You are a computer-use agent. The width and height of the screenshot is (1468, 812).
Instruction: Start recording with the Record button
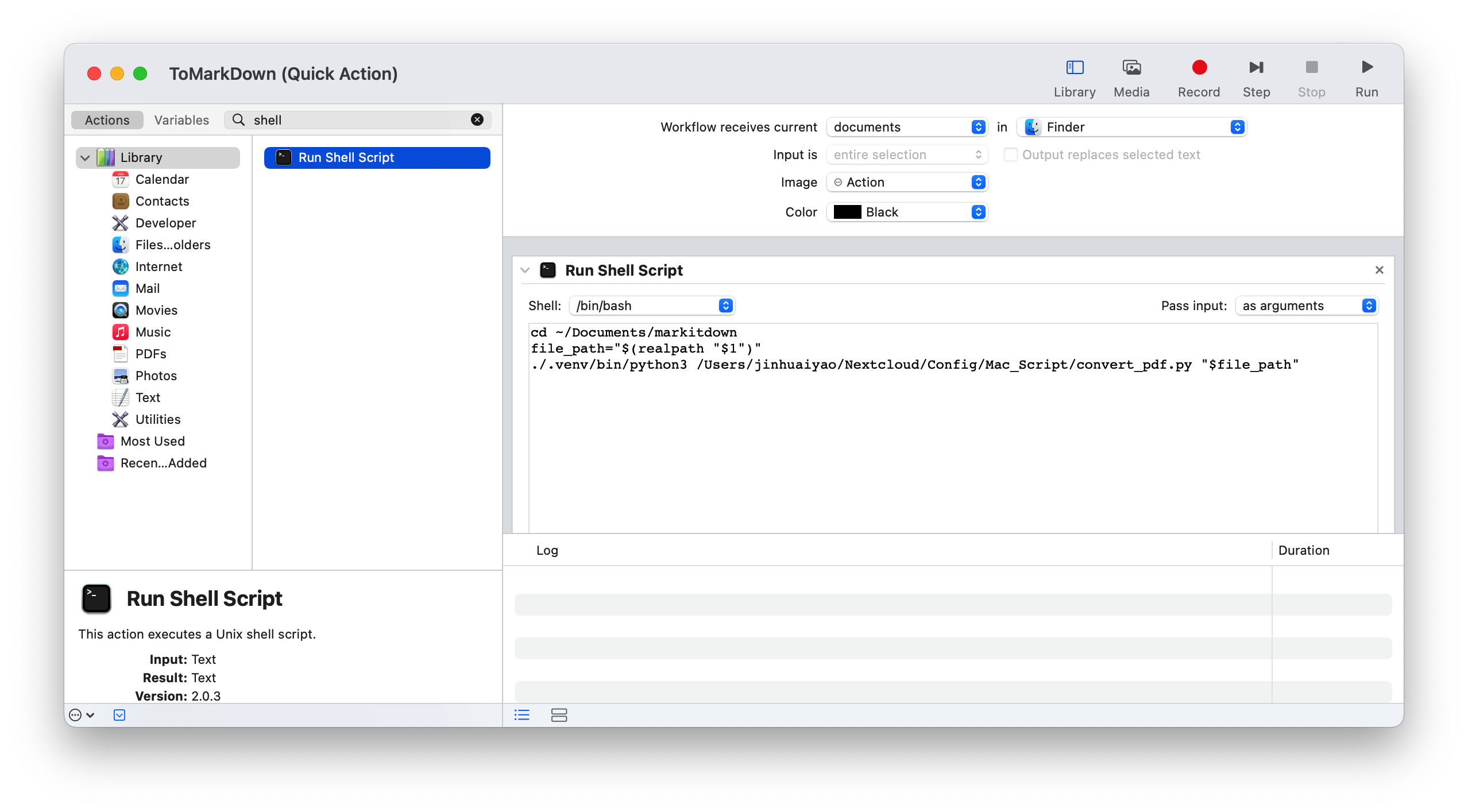1199,68
